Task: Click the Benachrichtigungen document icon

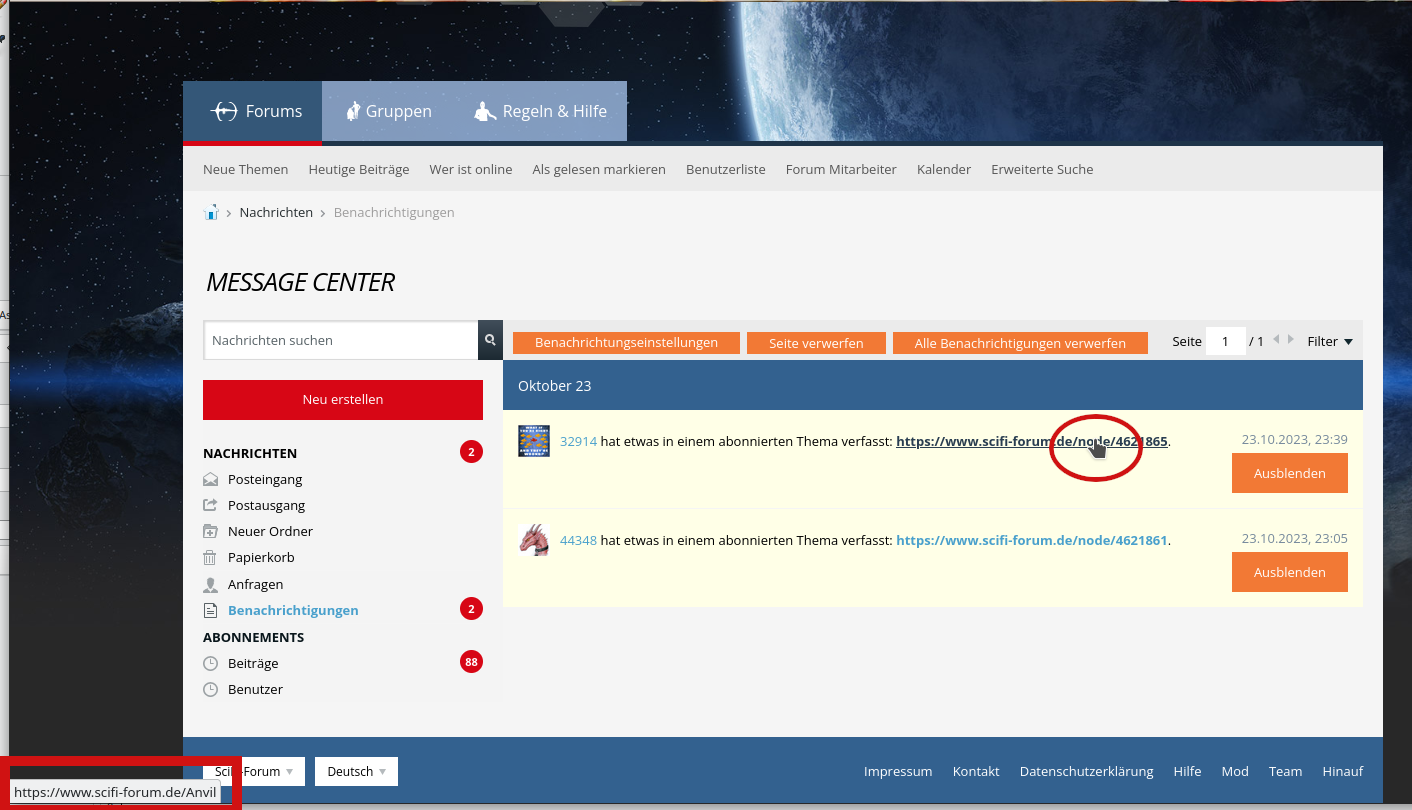Action: pos(210,610)
